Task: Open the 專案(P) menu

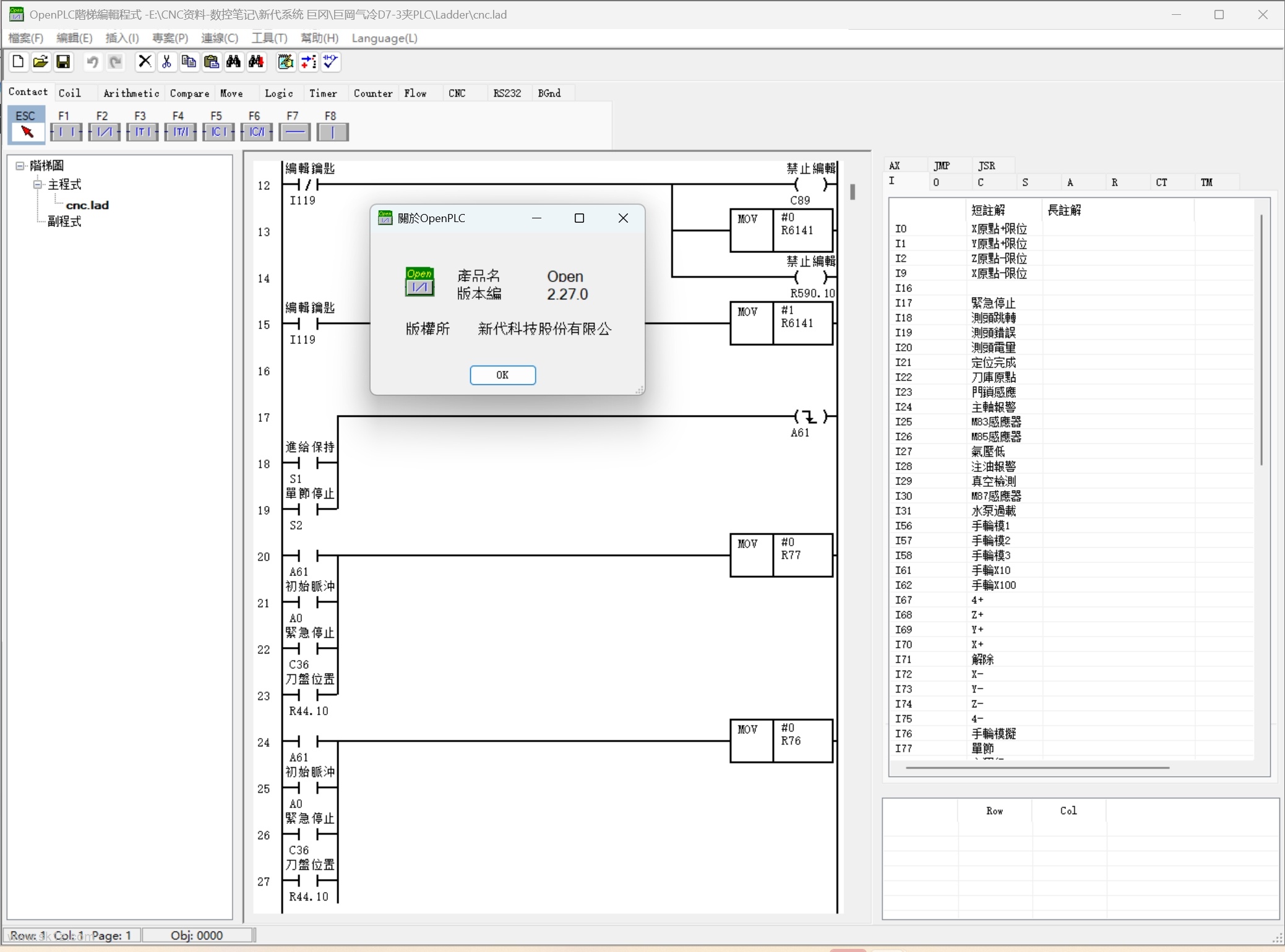Action: [x=170, y=38]
